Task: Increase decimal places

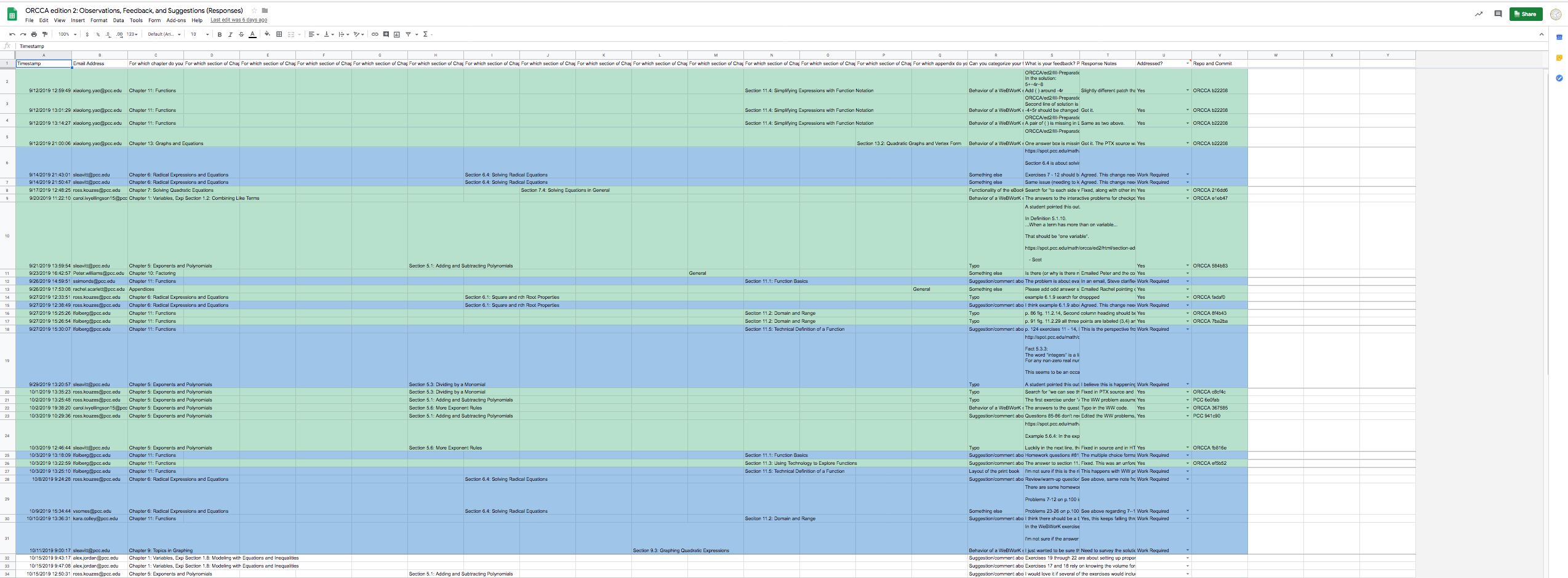Action: 119,34
